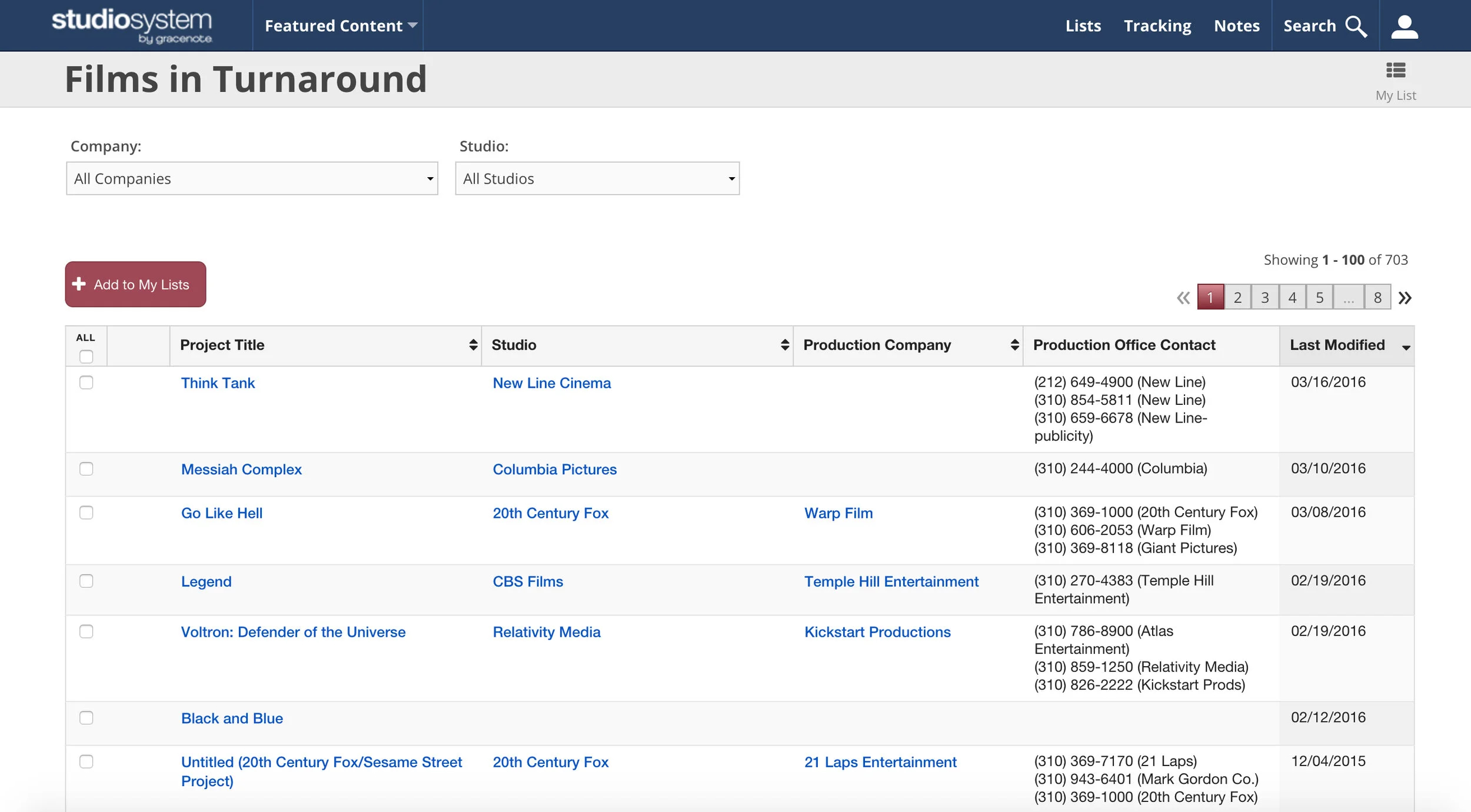Open the user profile icon

tap(1405, 26)
